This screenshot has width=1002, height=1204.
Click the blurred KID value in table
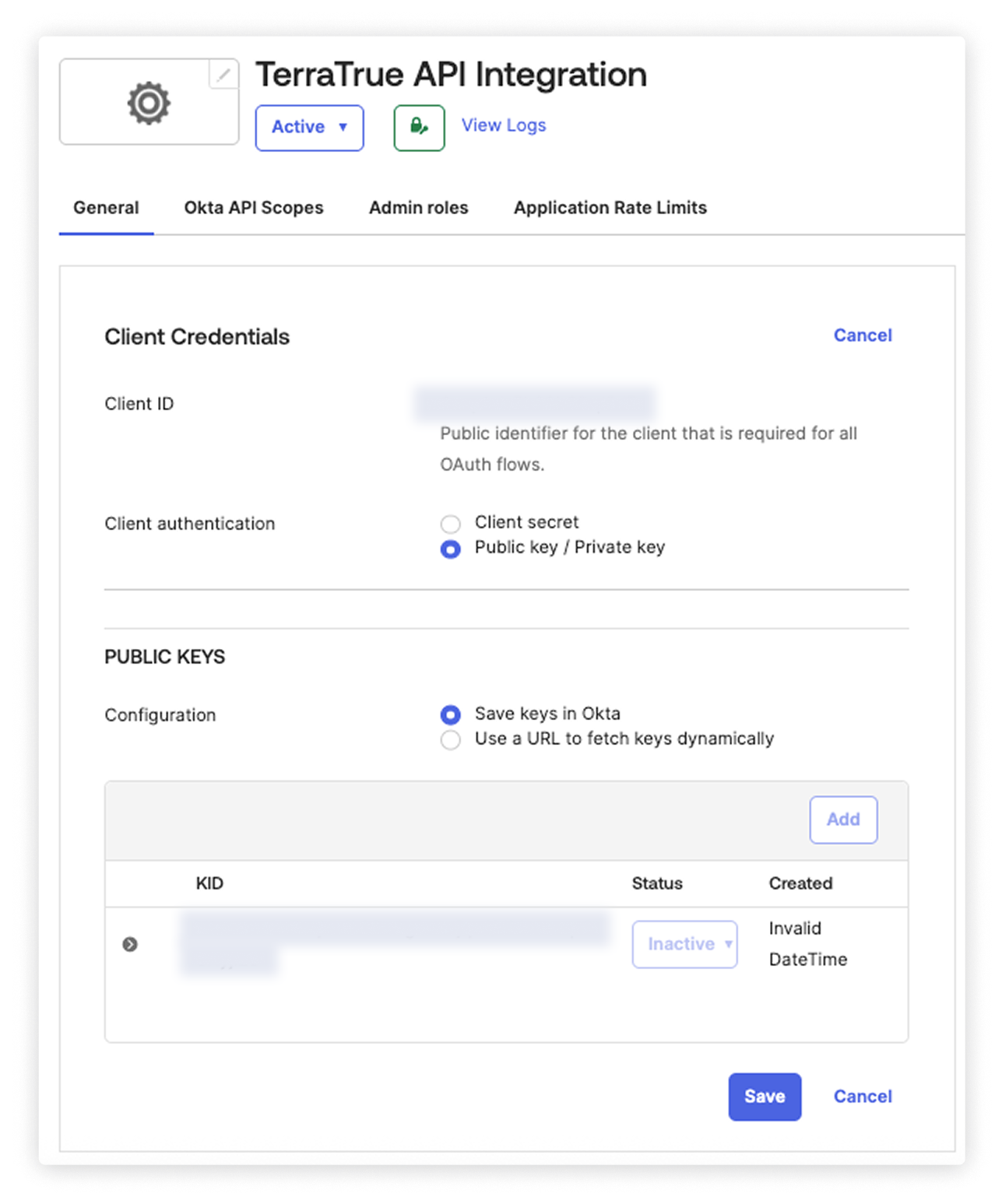(395, 944)
